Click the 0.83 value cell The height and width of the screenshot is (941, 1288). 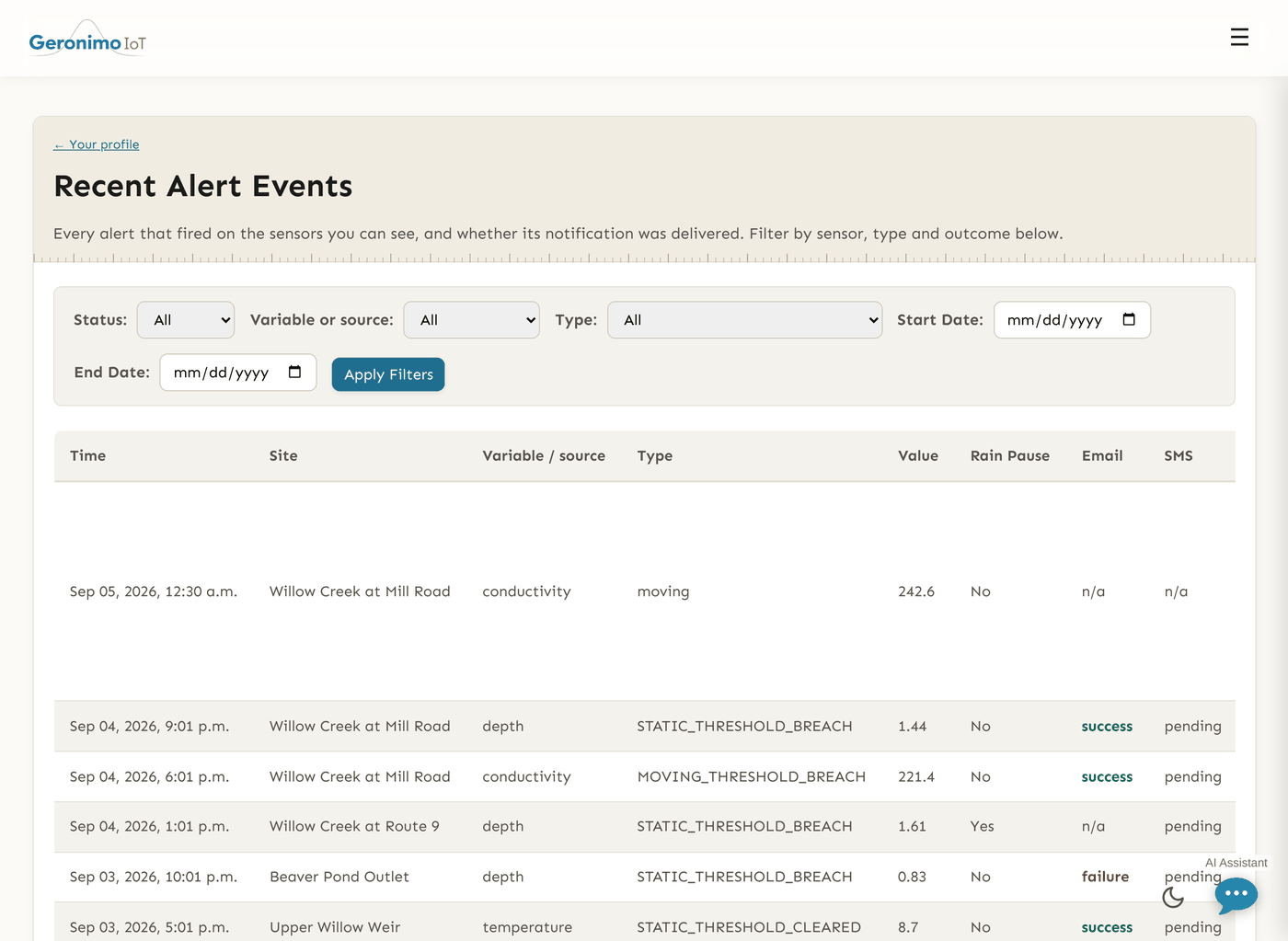(912, 877)
